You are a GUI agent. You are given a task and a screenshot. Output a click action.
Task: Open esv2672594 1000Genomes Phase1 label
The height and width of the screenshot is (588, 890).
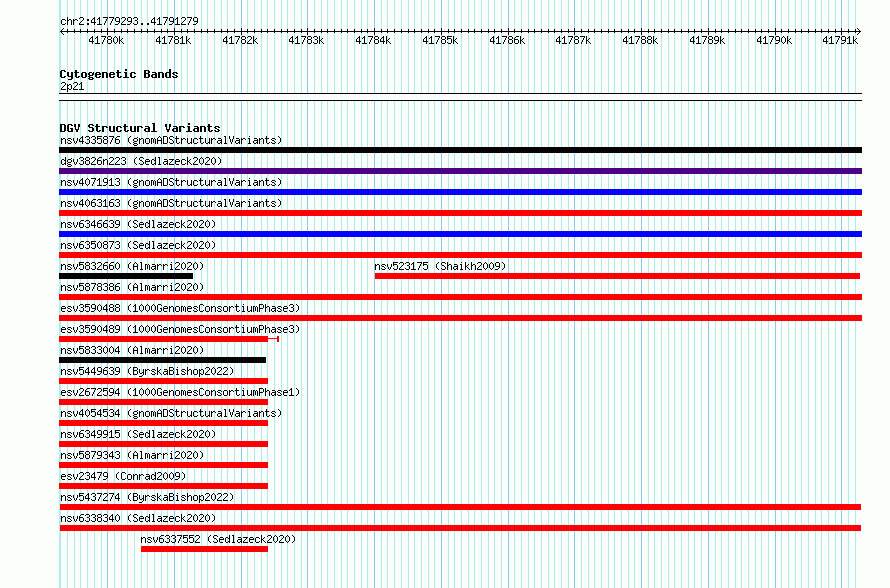tap(180, 392)
